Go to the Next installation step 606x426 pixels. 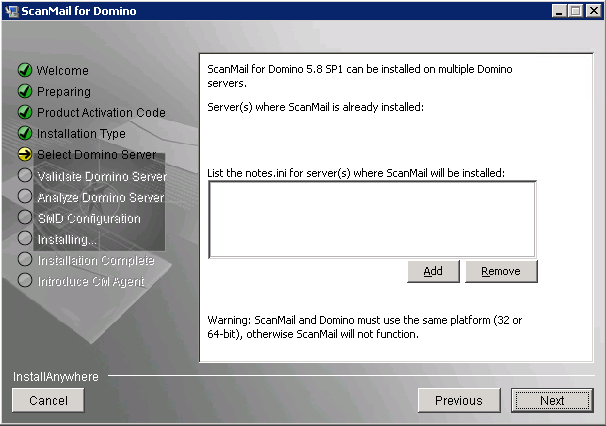[x=551, y=400]
